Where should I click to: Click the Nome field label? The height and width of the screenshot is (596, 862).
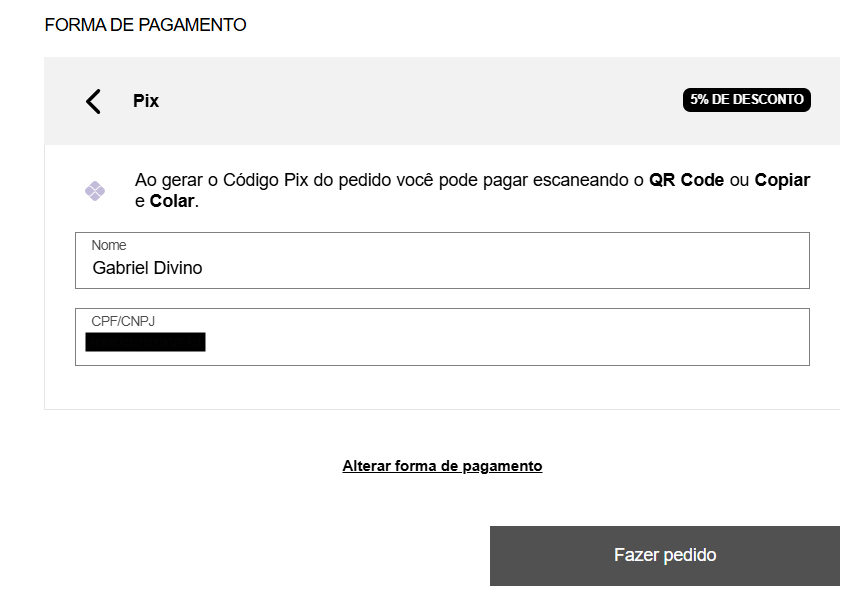coord(109,245)
